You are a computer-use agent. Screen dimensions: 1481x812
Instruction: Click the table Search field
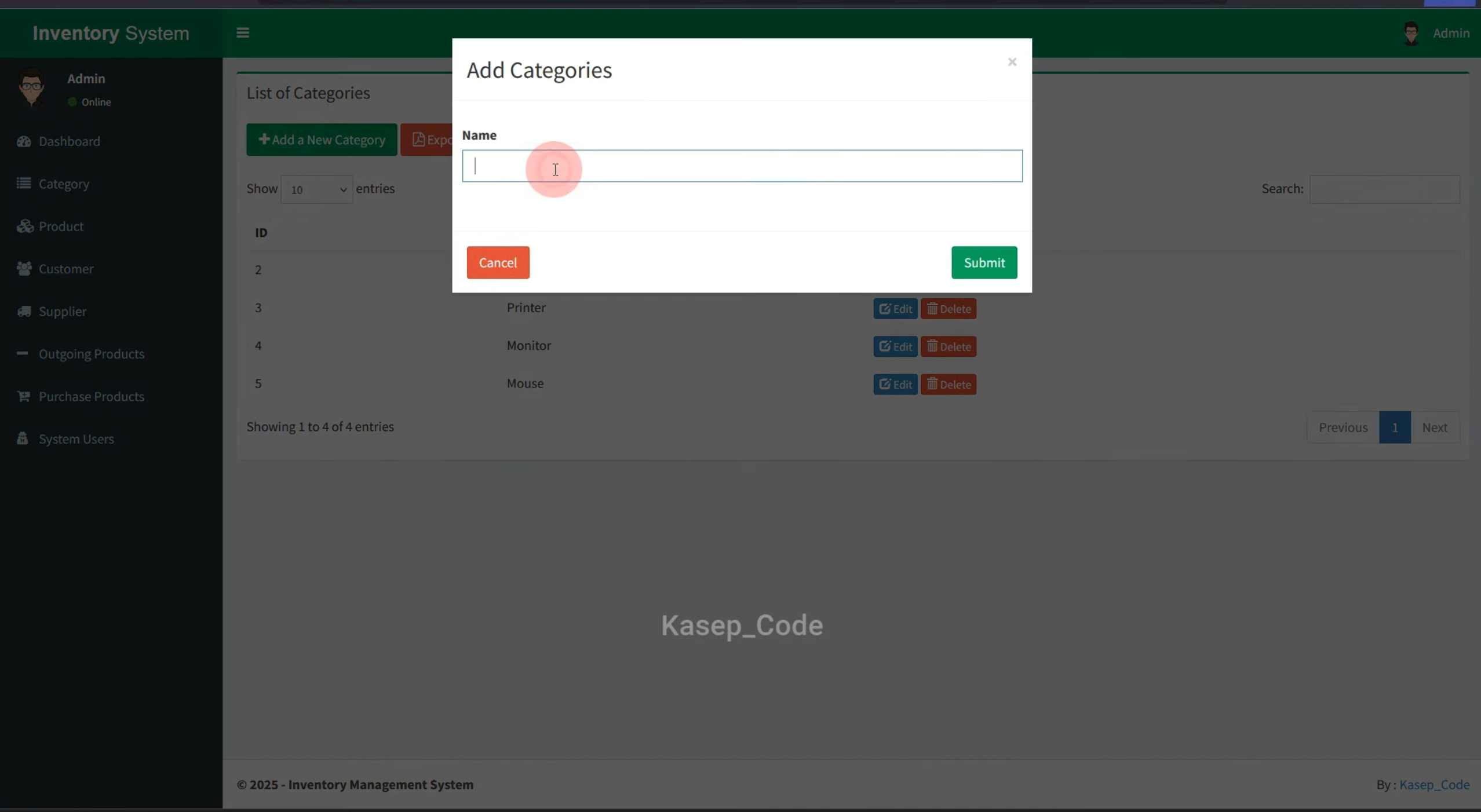click(1384, 189)
